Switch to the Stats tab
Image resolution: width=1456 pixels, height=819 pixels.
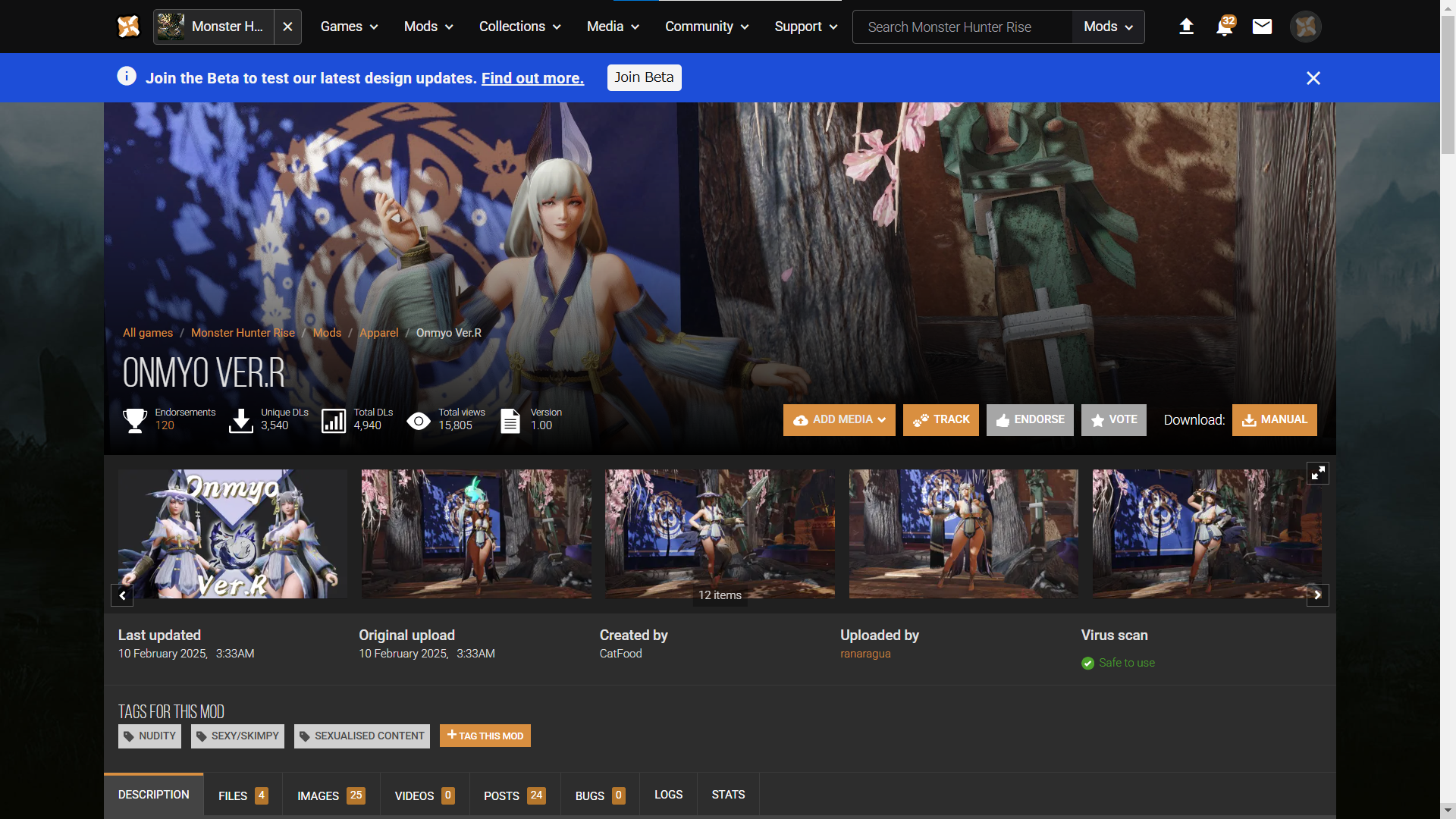(x=728, y=795)
